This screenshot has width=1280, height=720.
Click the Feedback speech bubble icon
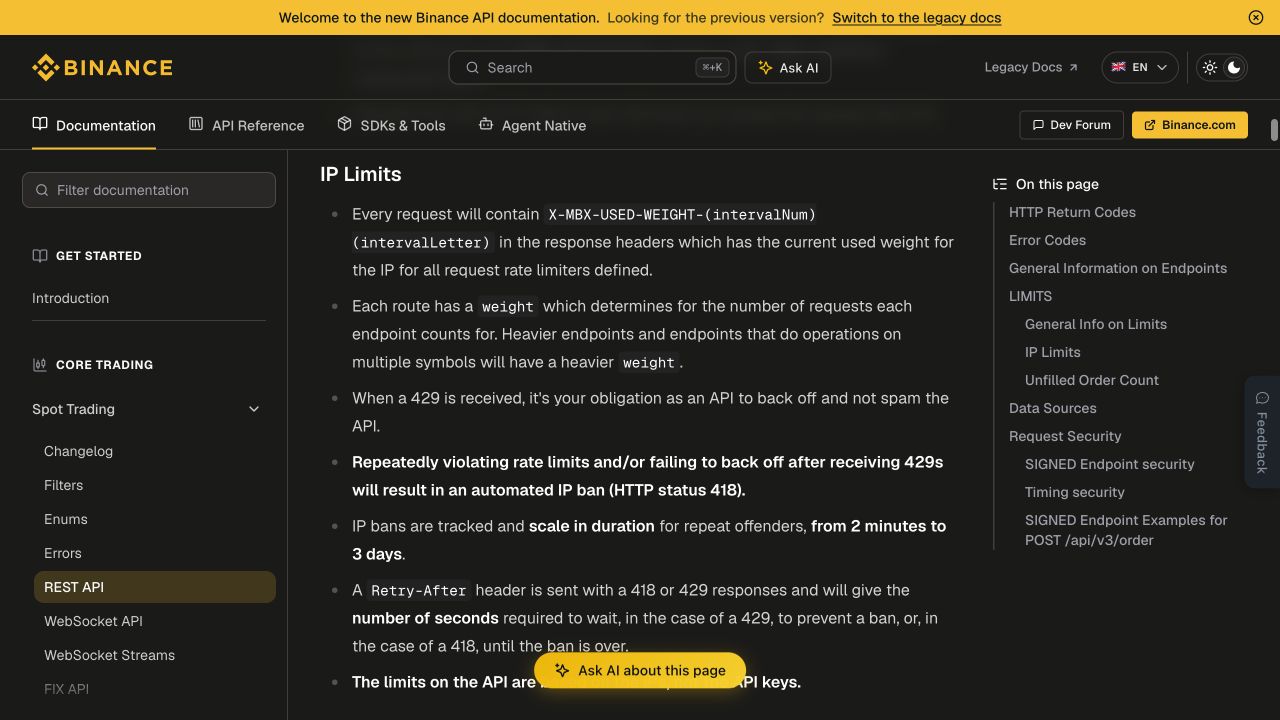pyautogui.click(x=1262, y=397)
